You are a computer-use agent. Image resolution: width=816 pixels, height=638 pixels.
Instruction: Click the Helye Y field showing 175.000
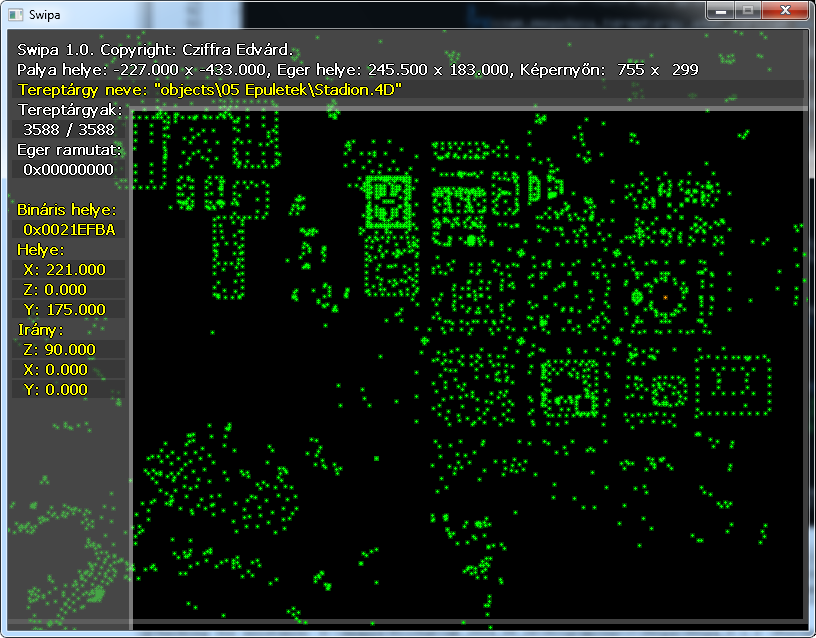(68, 310)
